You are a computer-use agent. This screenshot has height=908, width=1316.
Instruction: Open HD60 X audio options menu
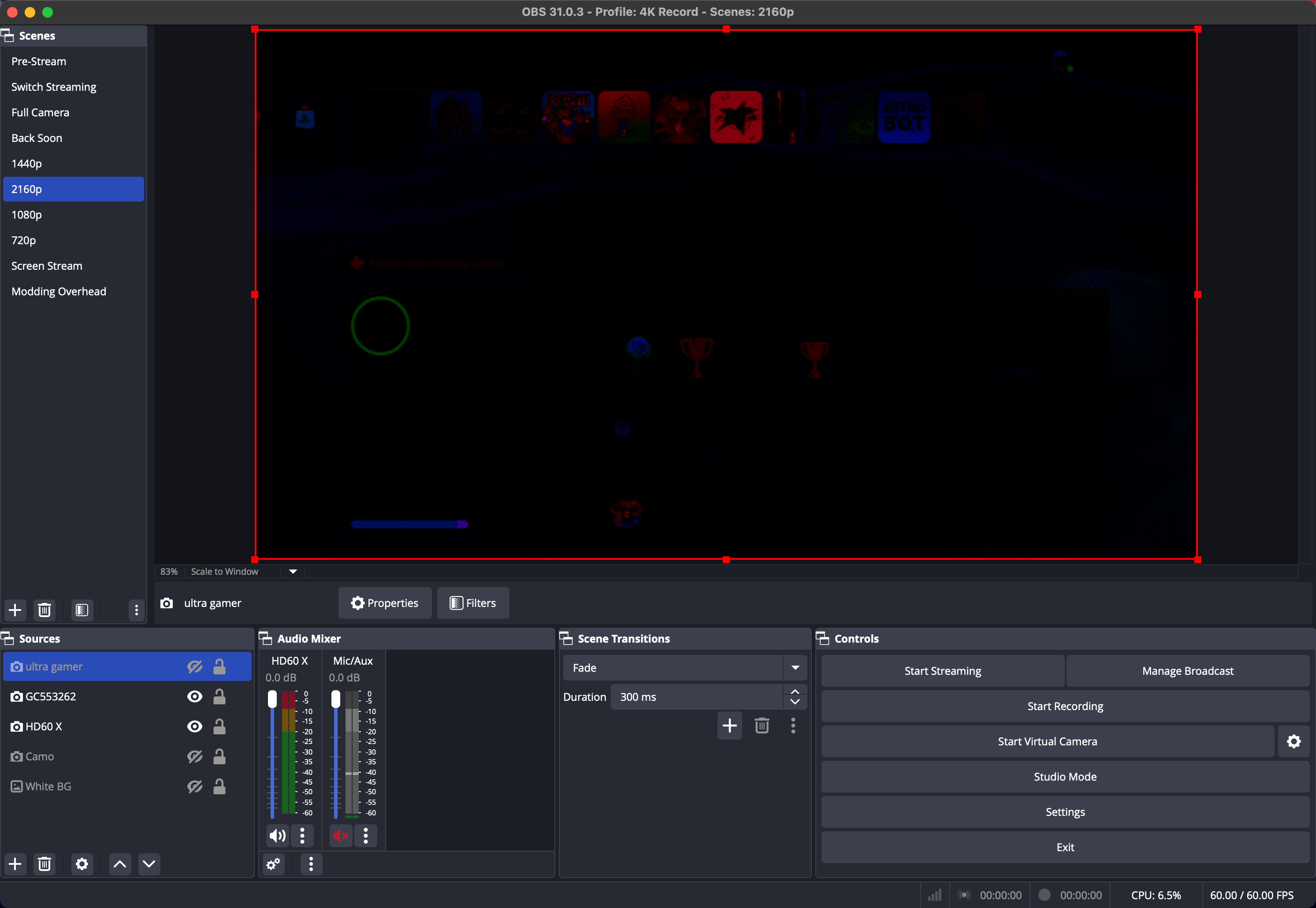302,835
